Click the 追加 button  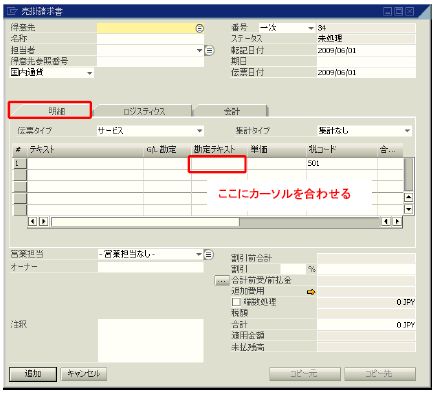(33, 374)
